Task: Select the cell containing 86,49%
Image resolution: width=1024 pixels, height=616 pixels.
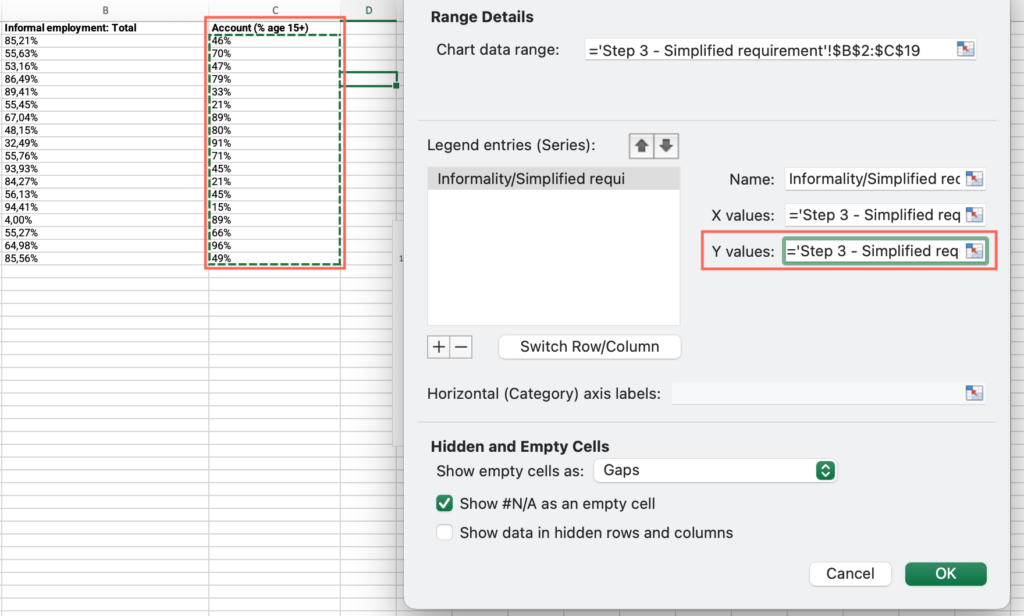Action: tap(105, 79)
